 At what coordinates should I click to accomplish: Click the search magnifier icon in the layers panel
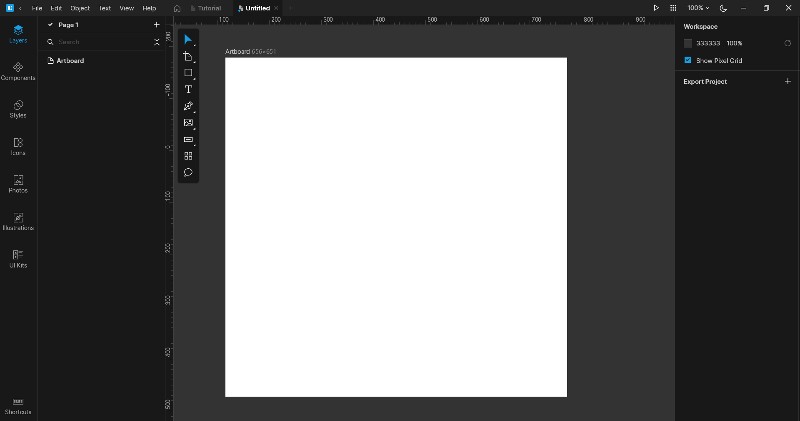click(x=50, y=42)
